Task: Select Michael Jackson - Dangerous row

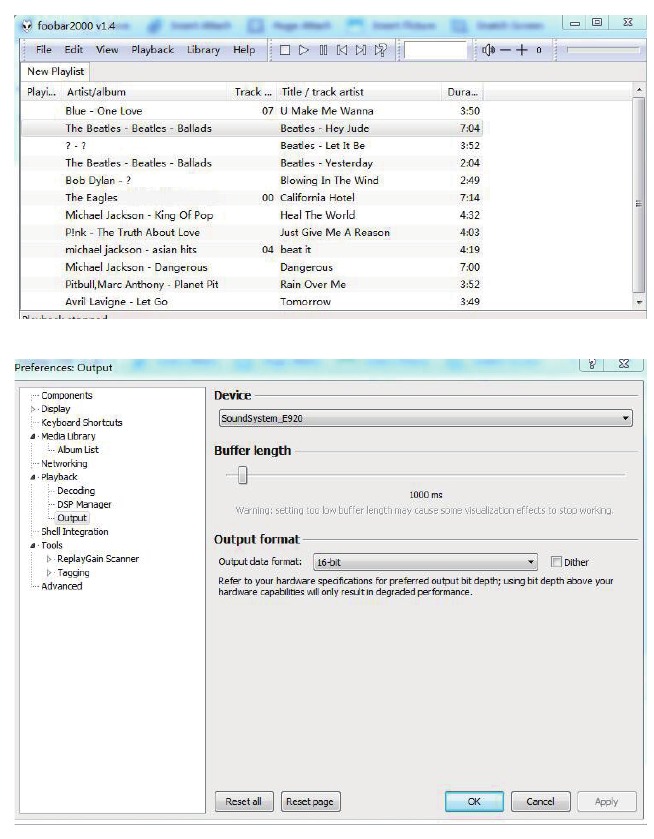Action: coord(252,268)
